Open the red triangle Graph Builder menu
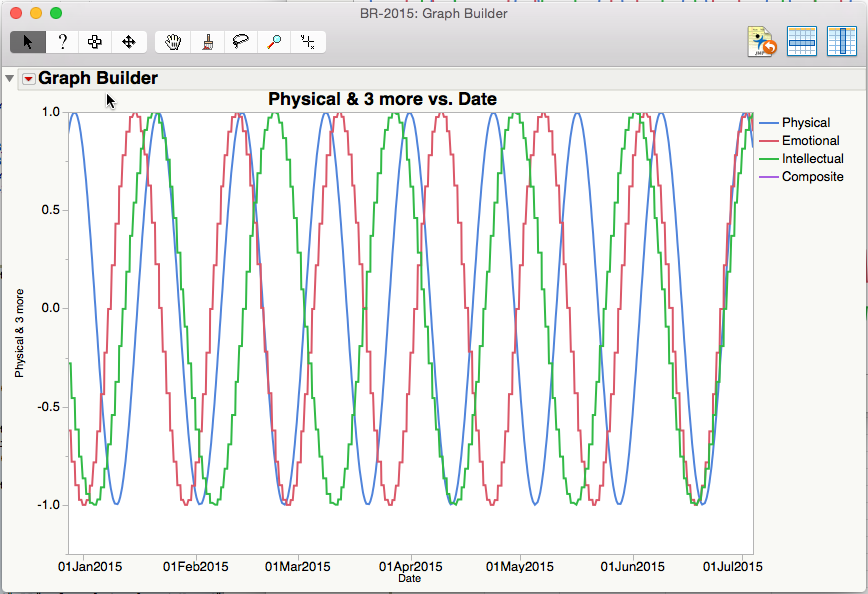This screenshot has height=594, width=868. (x=28, y=79)
